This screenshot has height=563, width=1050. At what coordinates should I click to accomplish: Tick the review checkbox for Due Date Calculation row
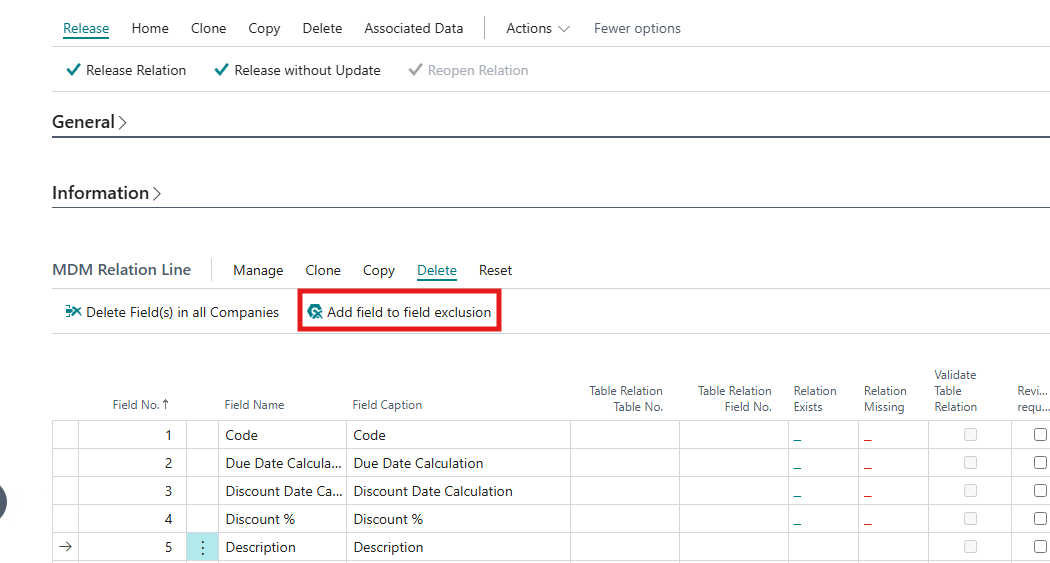click(1040, 463)
